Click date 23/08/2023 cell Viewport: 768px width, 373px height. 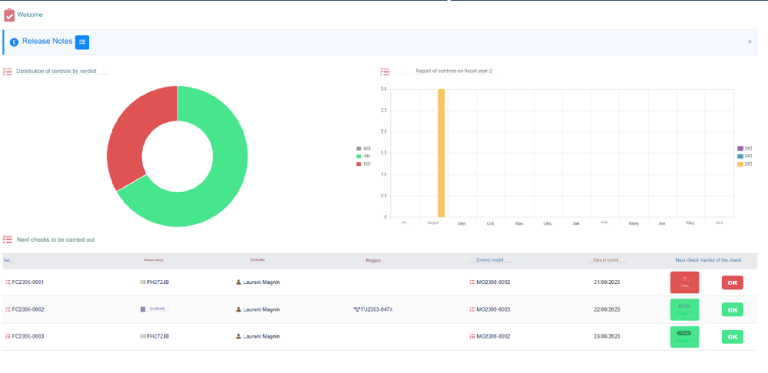pyautogui.click(x=607, y=336)
